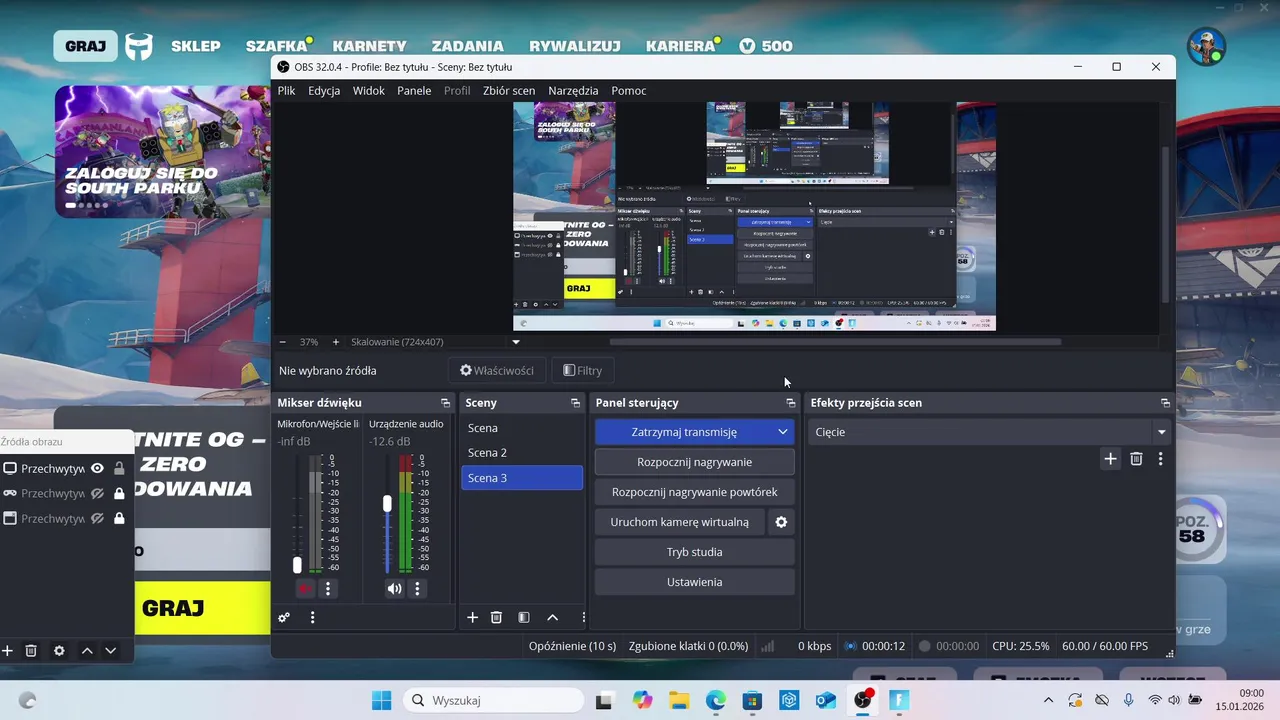Open the Panele menu
This screenshot has height=720, width=1280.
tap(414, 90)
